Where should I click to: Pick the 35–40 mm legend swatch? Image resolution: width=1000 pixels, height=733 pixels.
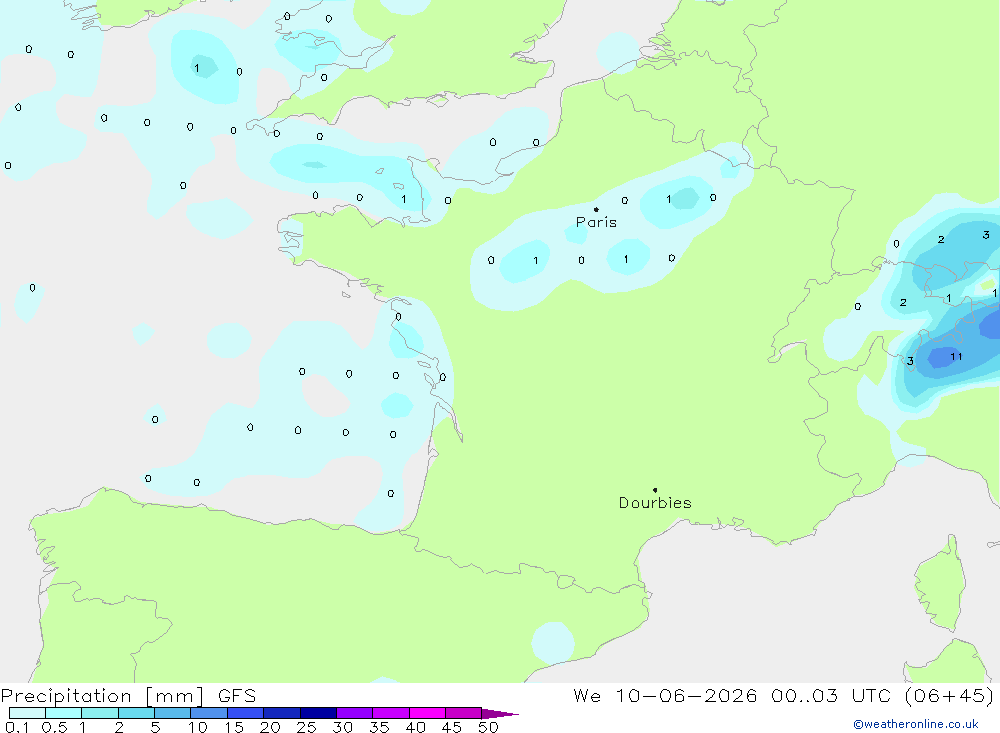[x=390, y=713]
